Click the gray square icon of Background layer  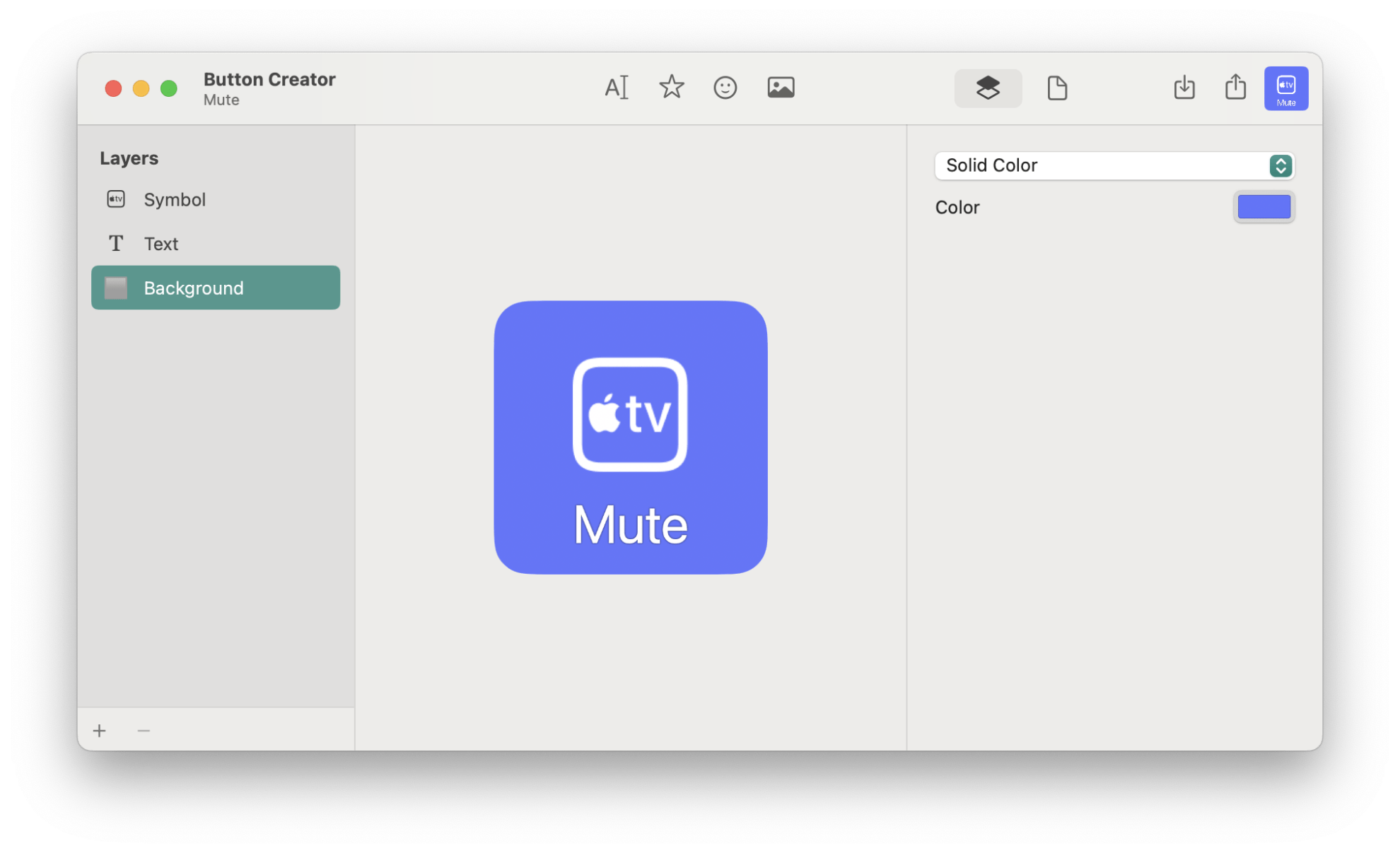point(116,288)
